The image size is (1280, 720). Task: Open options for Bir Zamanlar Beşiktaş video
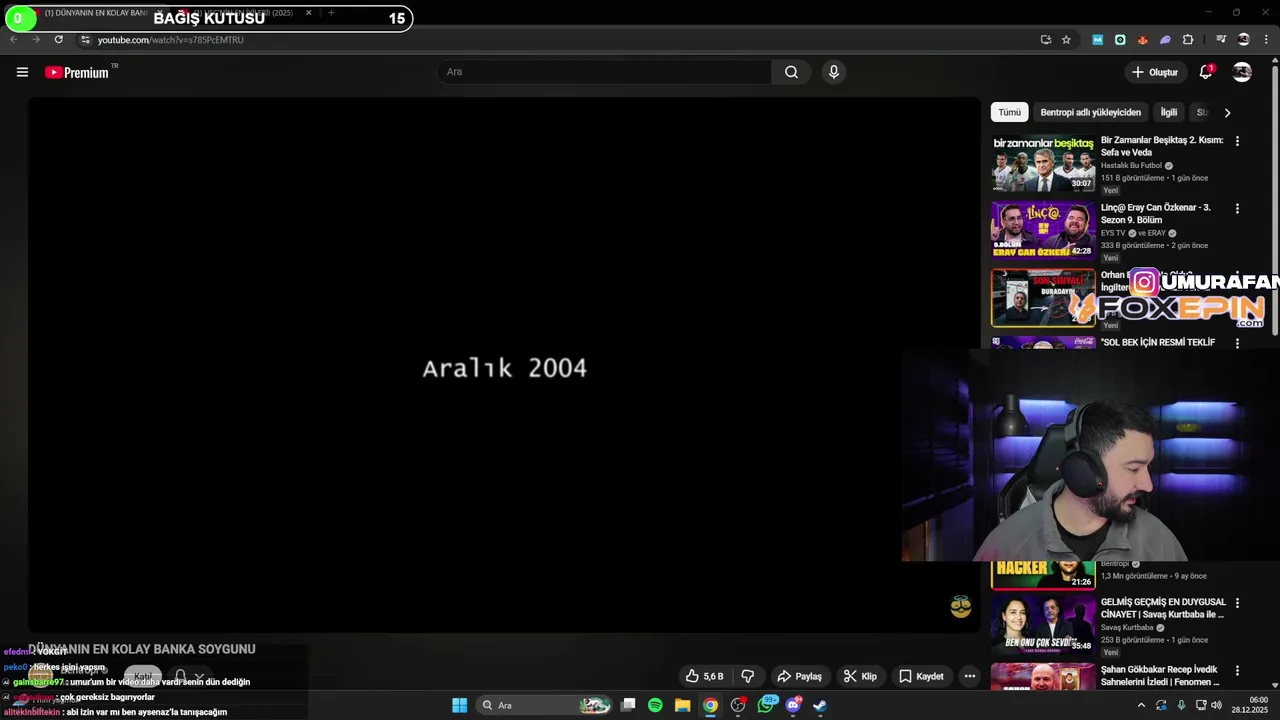1237,141
